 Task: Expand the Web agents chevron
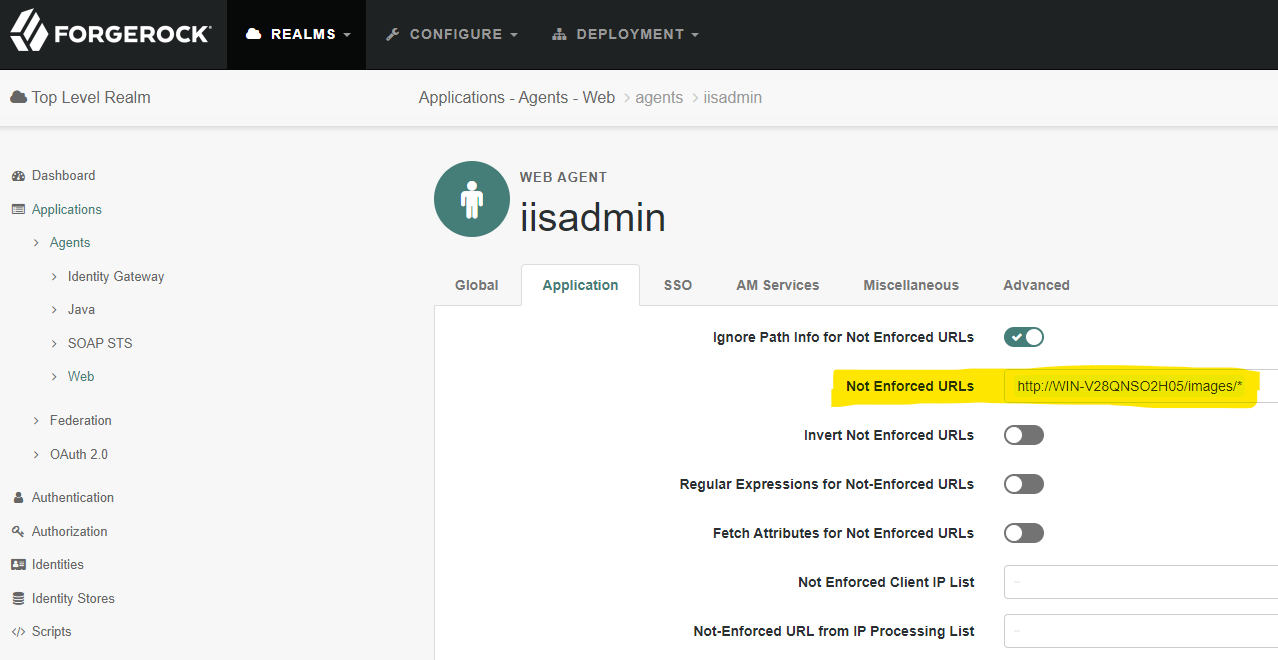(x=55, y=377)
